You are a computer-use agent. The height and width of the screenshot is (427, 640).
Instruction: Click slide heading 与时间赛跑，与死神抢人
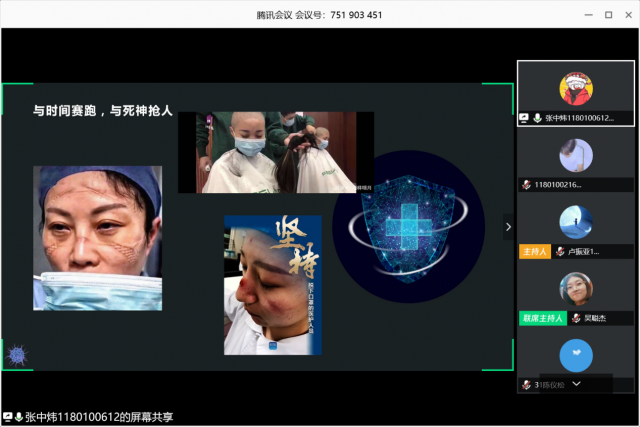[x=103, y=110]
